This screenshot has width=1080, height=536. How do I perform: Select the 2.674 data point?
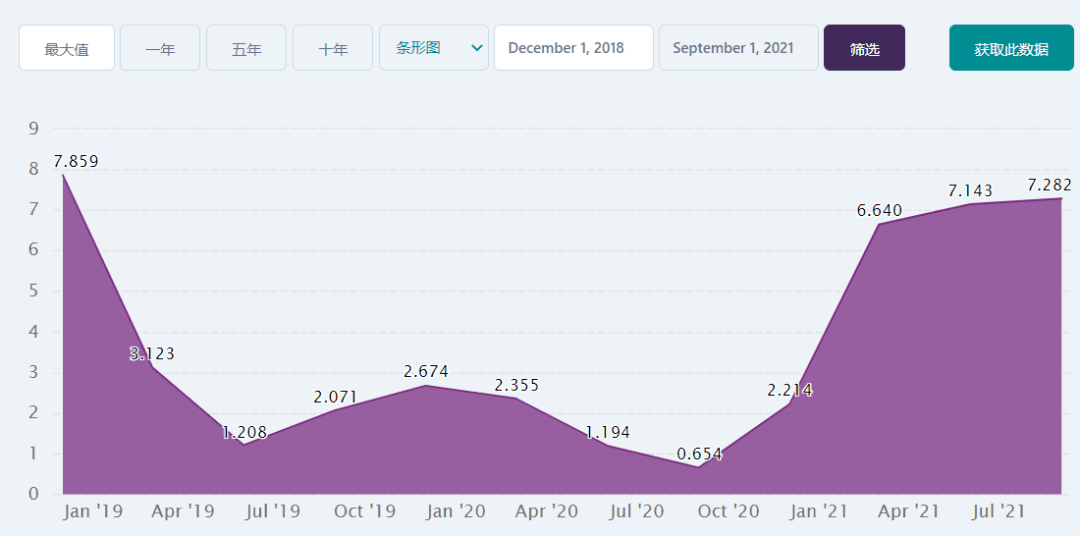click(425, 385)
